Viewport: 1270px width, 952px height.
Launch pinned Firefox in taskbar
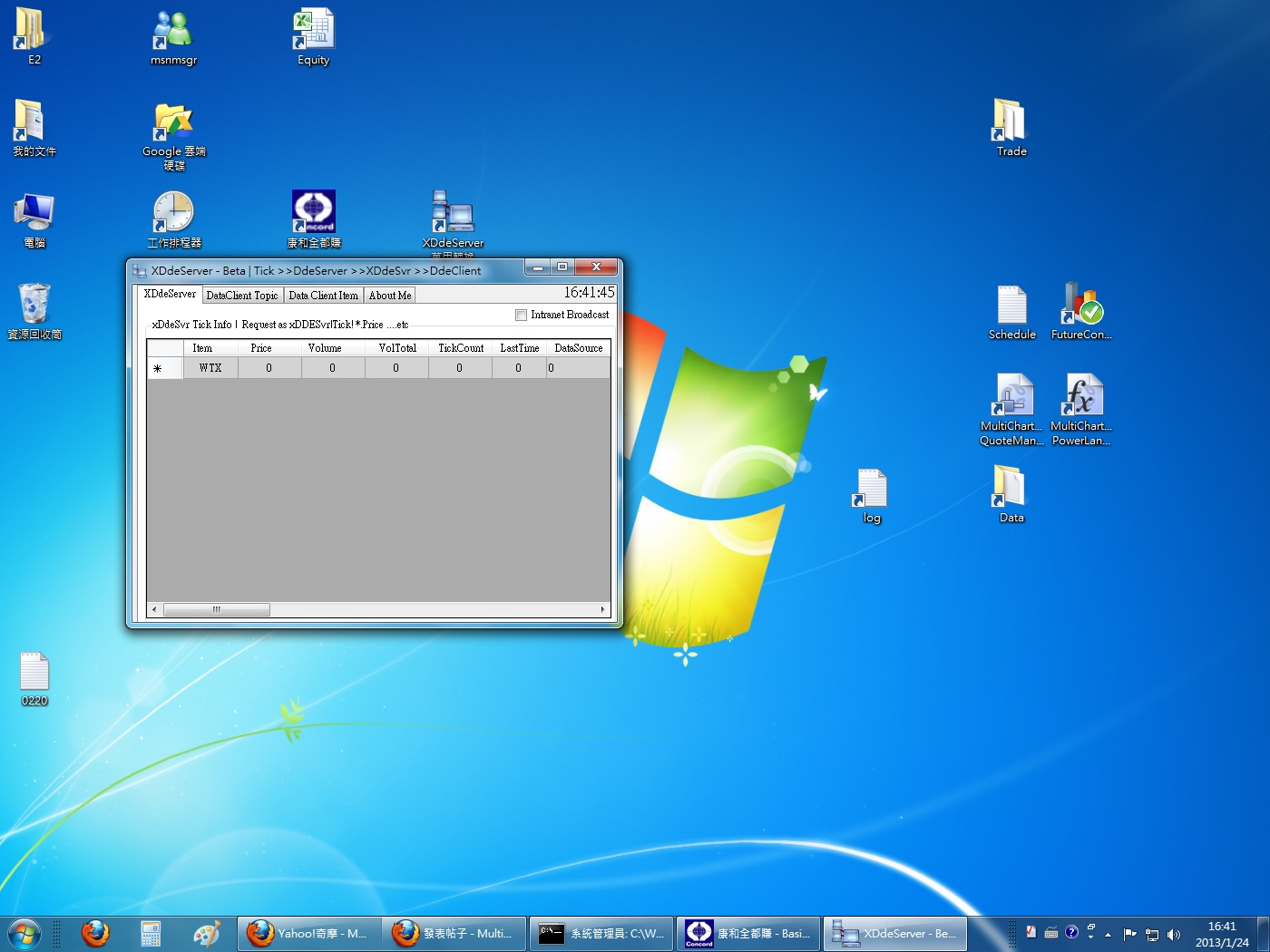pos(95,933)
